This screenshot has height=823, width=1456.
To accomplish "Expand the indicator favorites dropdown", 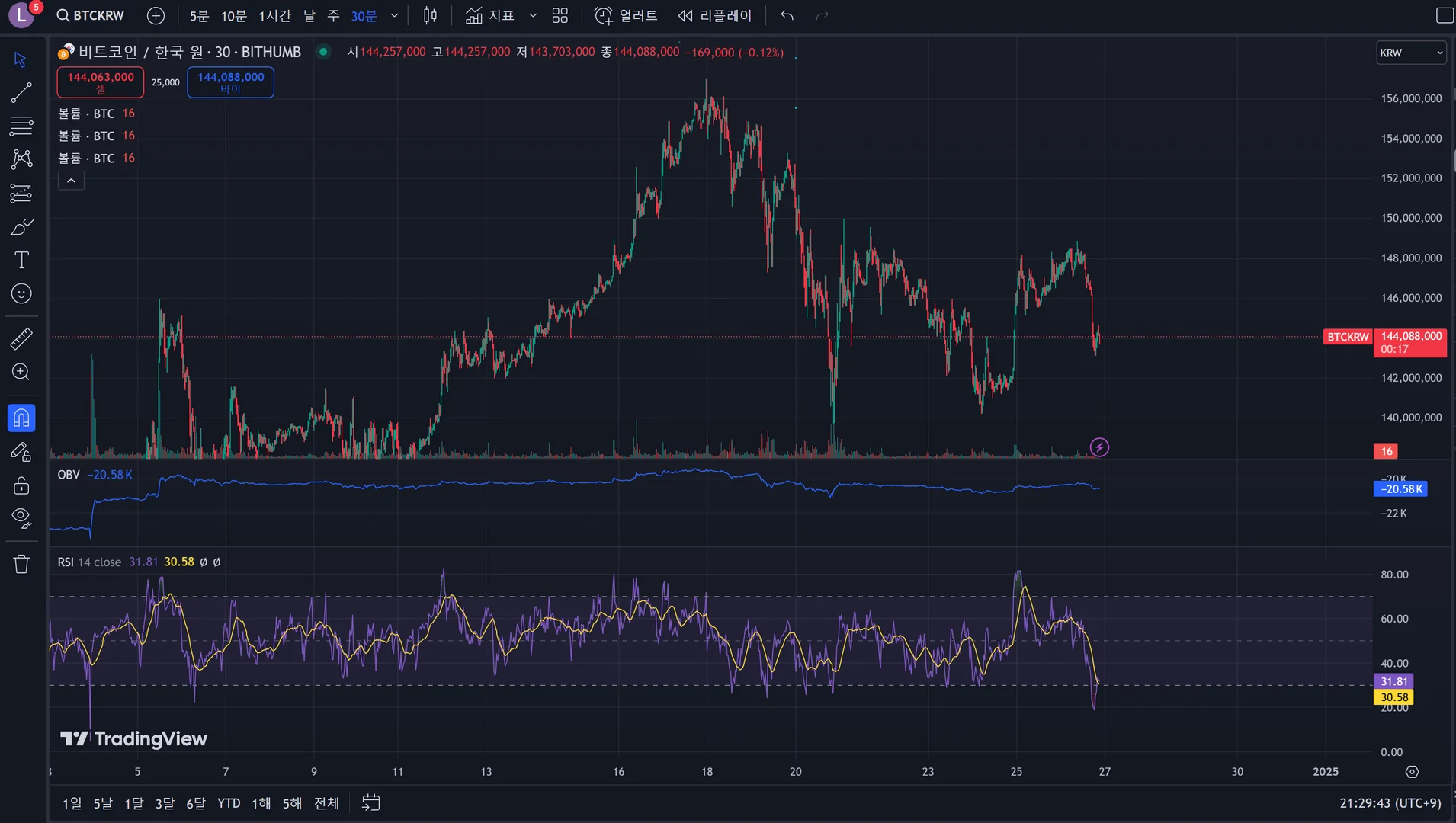I will point(533,15).
